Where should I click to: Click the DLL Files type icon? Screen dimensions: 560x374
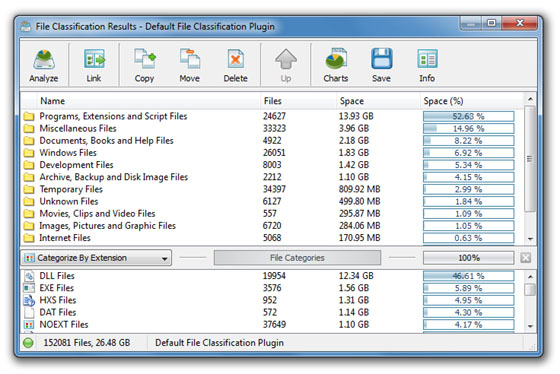(29, 276)
